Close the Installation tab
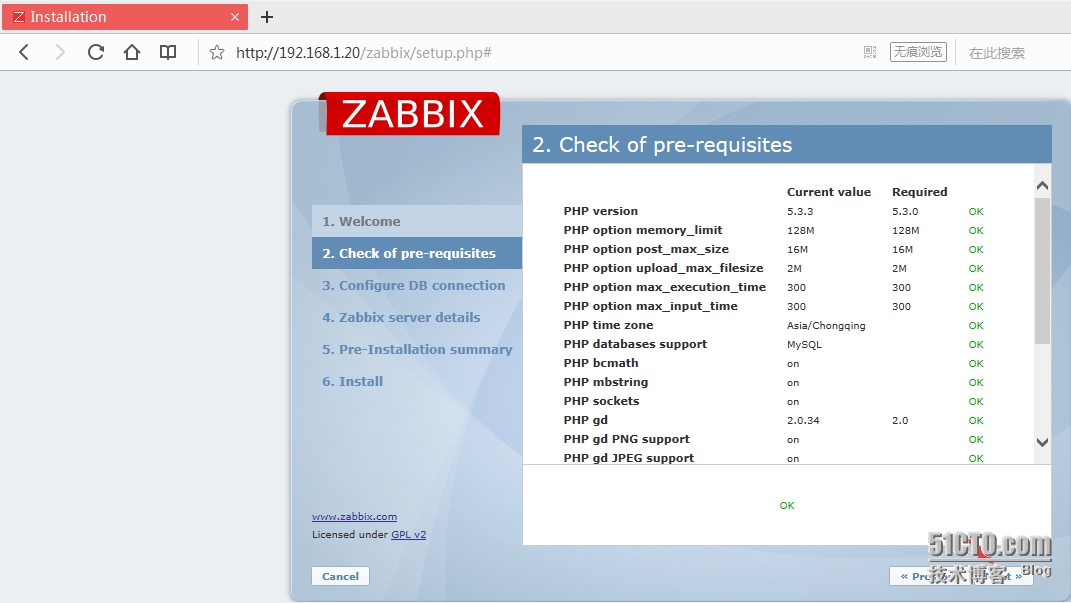This screenshot has width=1071, height=603. 235,17
